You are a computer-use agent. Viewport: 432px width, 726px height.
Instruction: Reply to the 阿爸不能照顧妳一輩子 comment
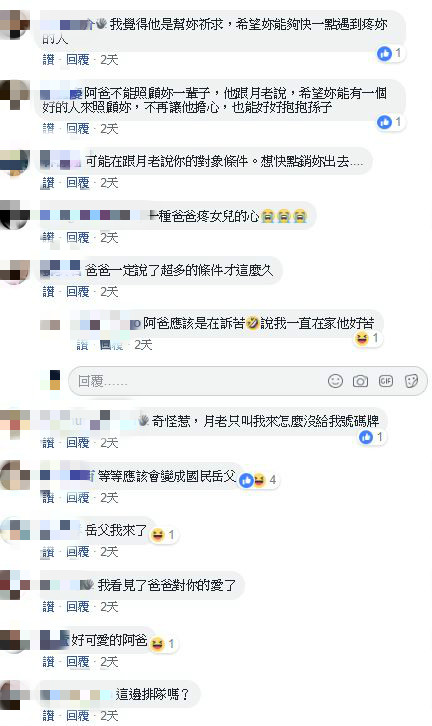(77, 128)
